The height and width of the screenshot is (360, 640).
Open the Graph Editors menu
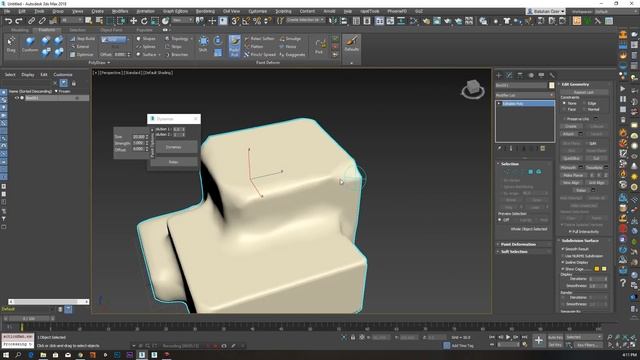pyautogui.click(x=176, y=11)
